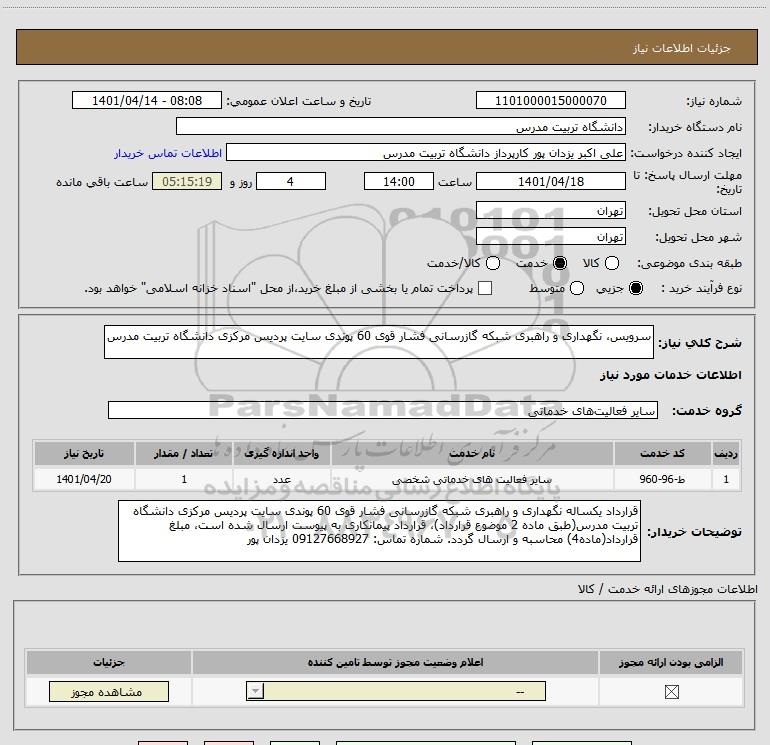Click the نوع فرآیند خرید label
Viewport: 770px width, 745px height.
(x=701, y=288)
